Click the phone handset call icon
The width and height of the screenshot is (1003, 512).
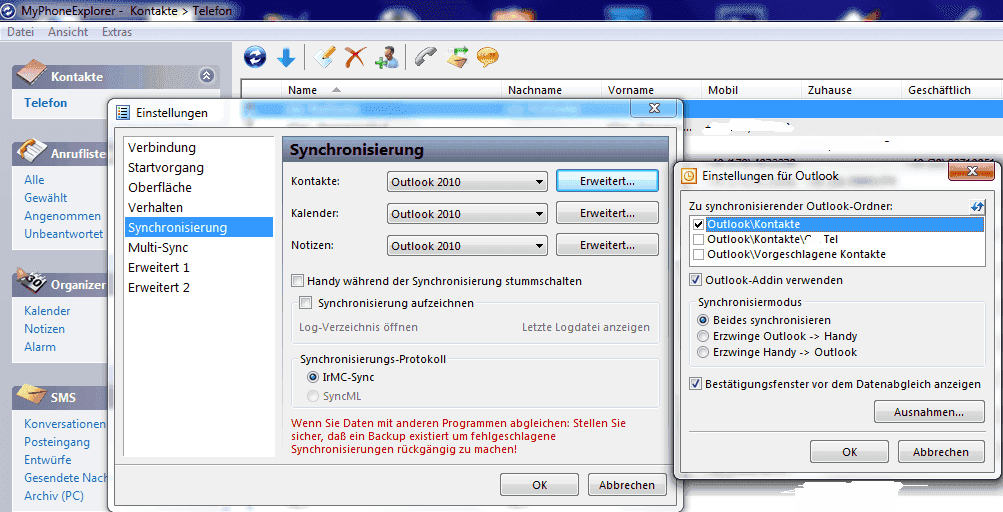pyautogui.click(x=425, y=57)
